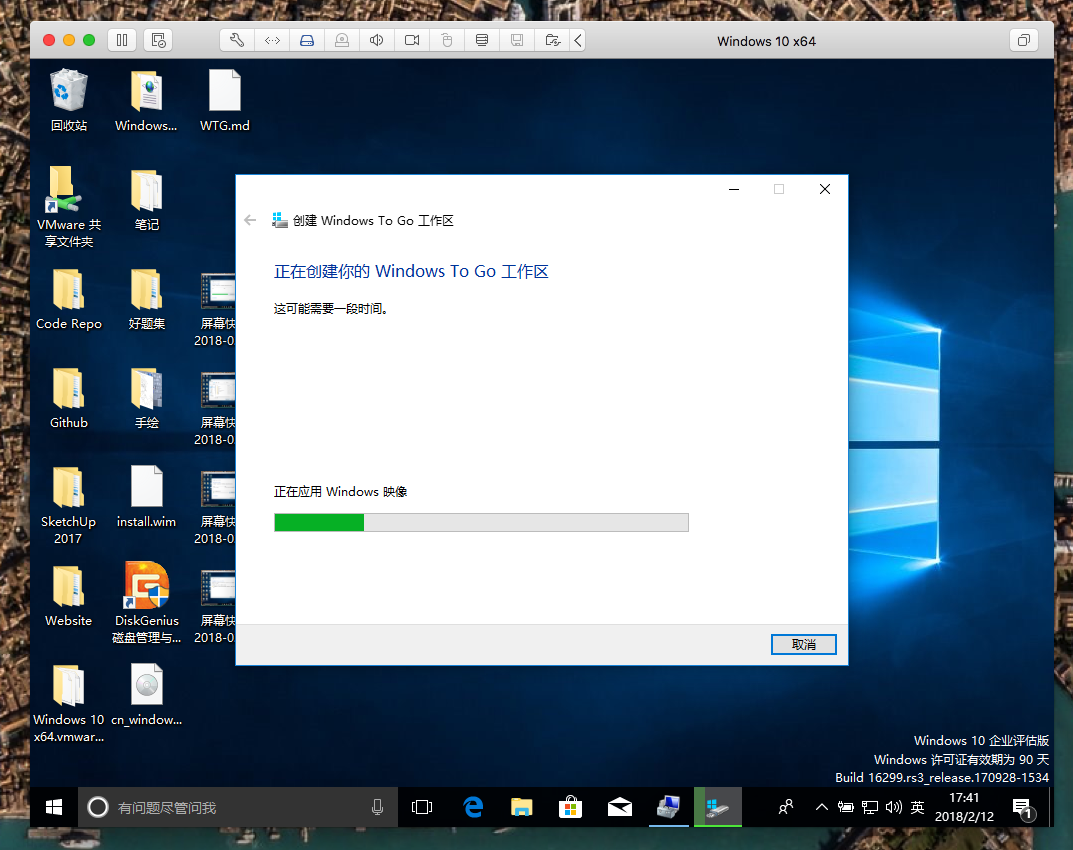Click the VMware pause virtual machine button

coord(122,40)
